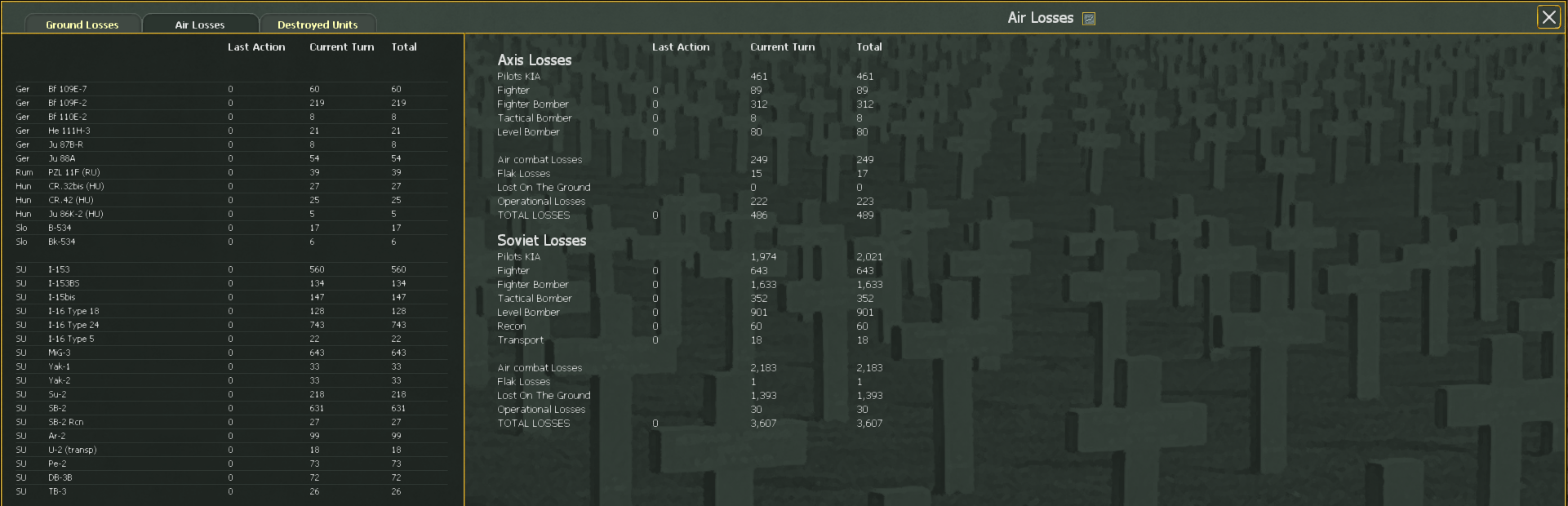Select the Ju 87B-R aircraft row
Viewport: 1568px width, 506px height.
pyautogui.click(x=231, y=144)
